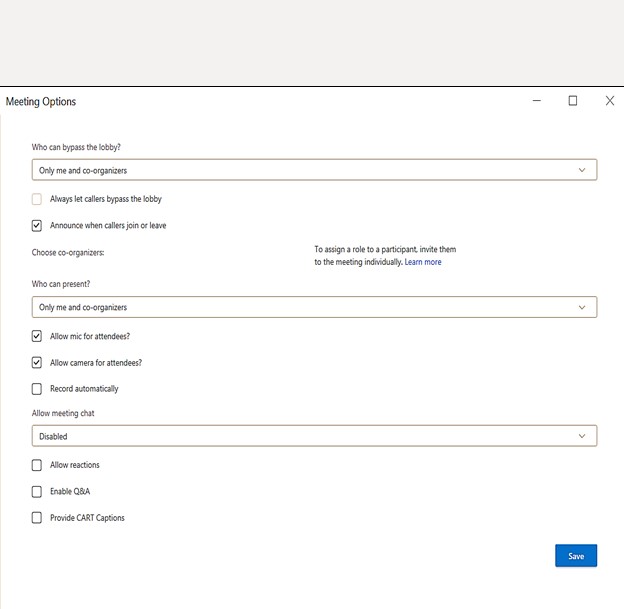Click chevron arrow on lobby bypass dropdown
The width and height of the screenshot is (624, 609).
pyautogui.click(x=582, y=170)
